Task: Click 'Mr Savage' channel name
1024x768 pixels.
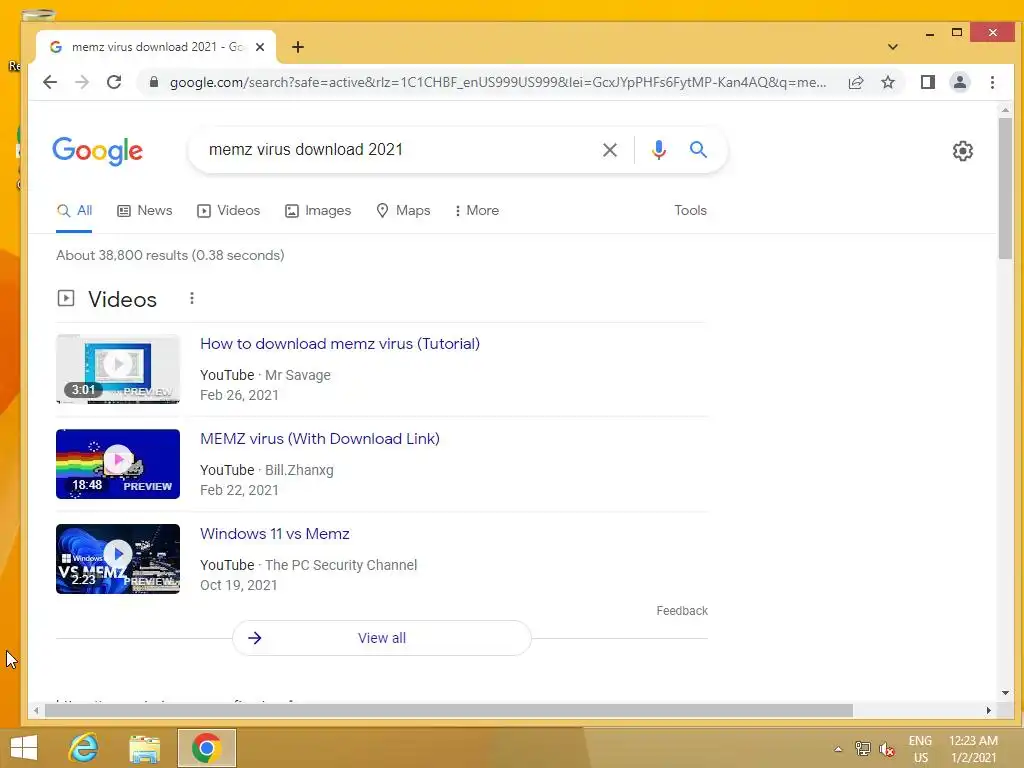Action: tap(298, 375)
